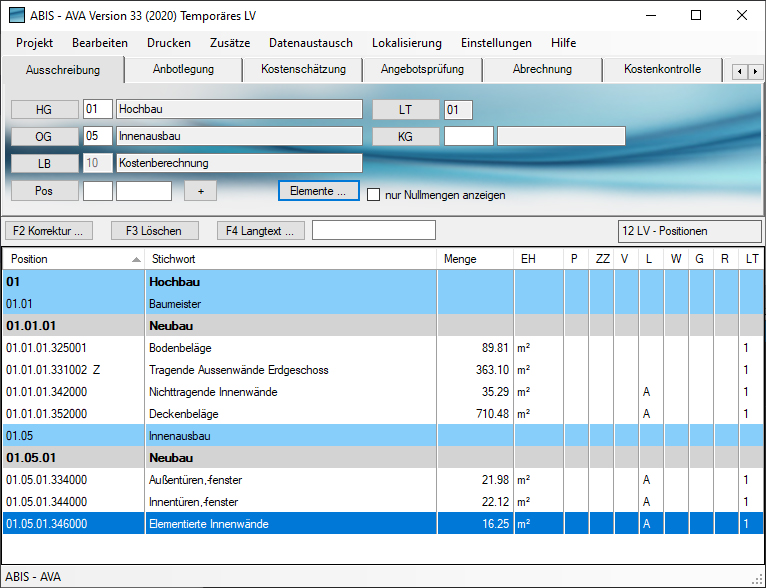
Task: Switch to the Angebotsprüfung tab
Action: pyautogui.click(x=423, y=69)
